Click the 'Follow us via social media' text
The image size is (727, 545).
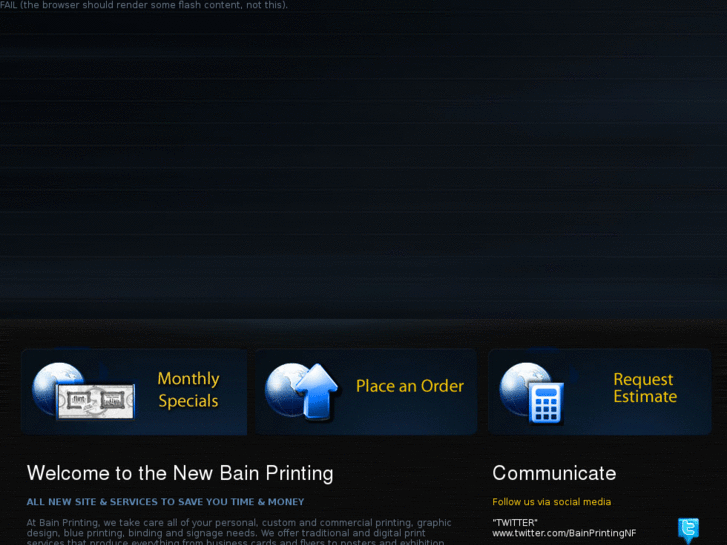tap(551, 502)
